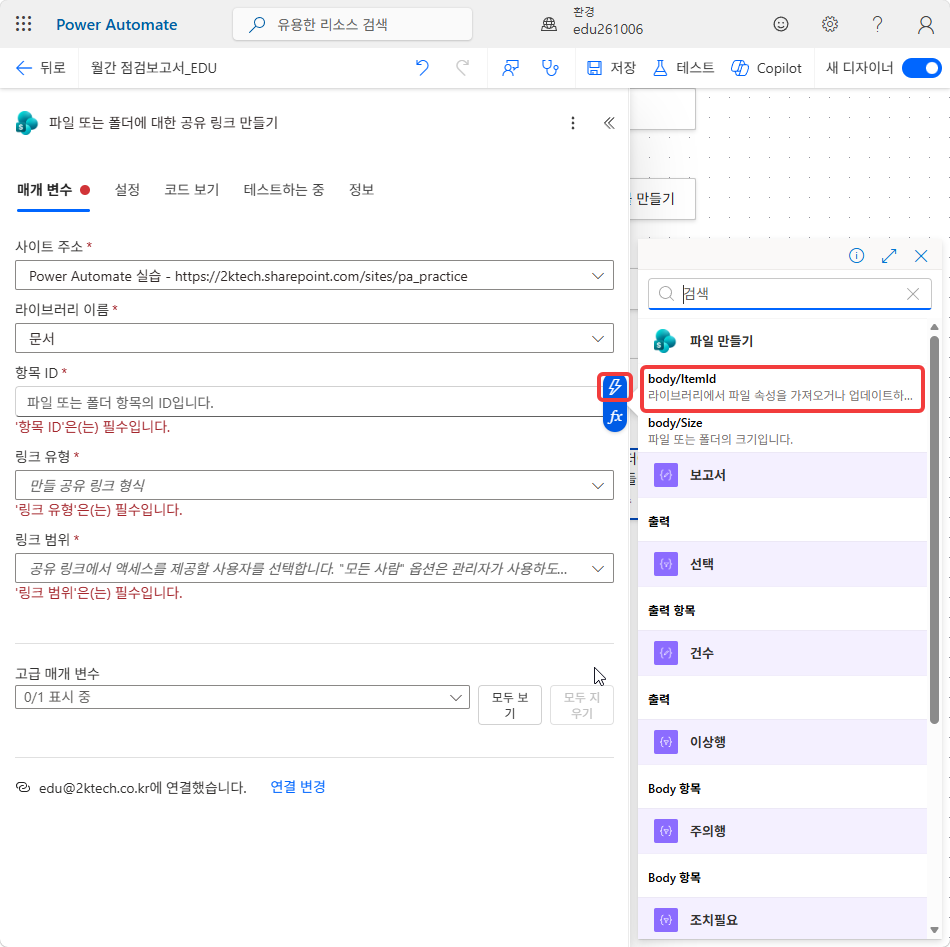Select the 선택 output item
Viewport: 950px width, 947px height.
(783, 564)
